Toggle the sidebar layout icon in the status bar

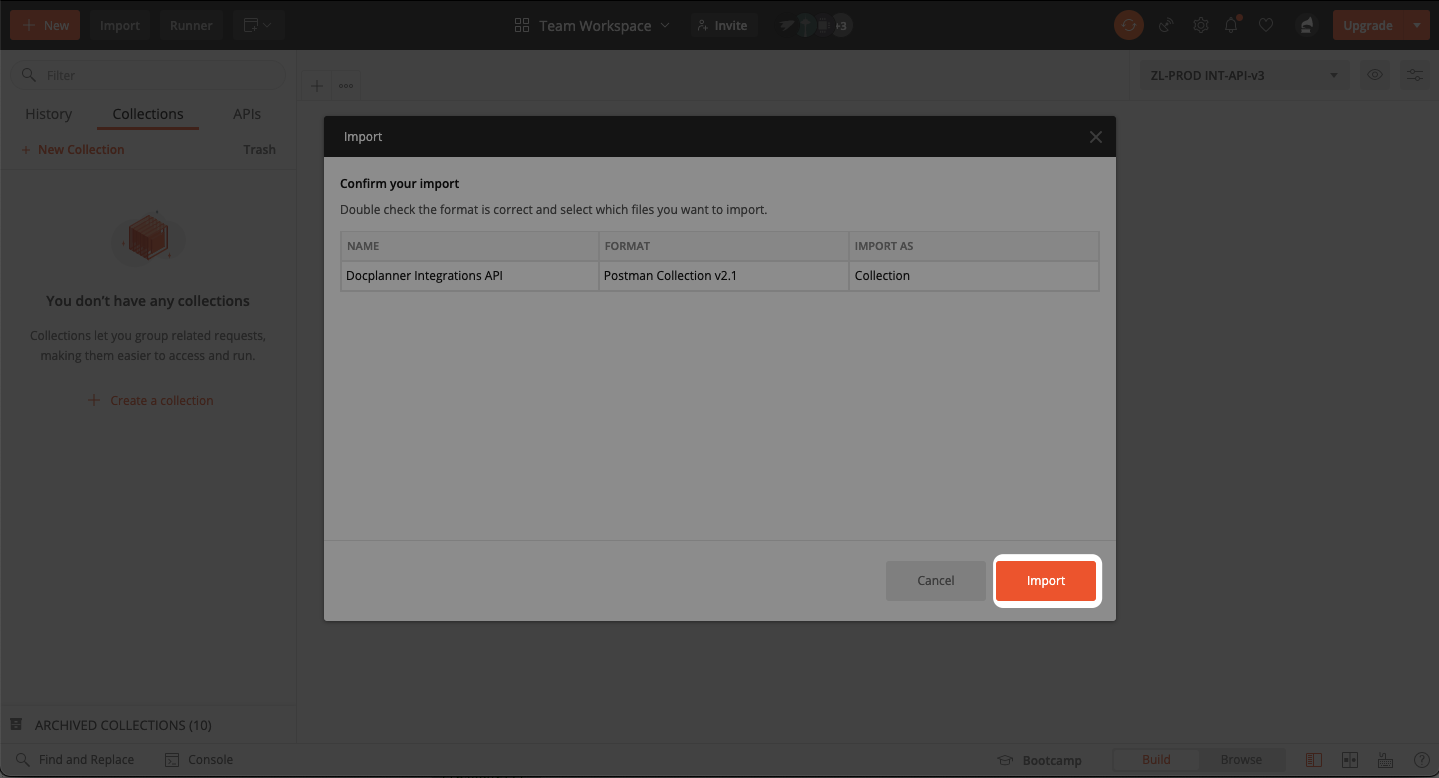click(x=1314, y=760)
